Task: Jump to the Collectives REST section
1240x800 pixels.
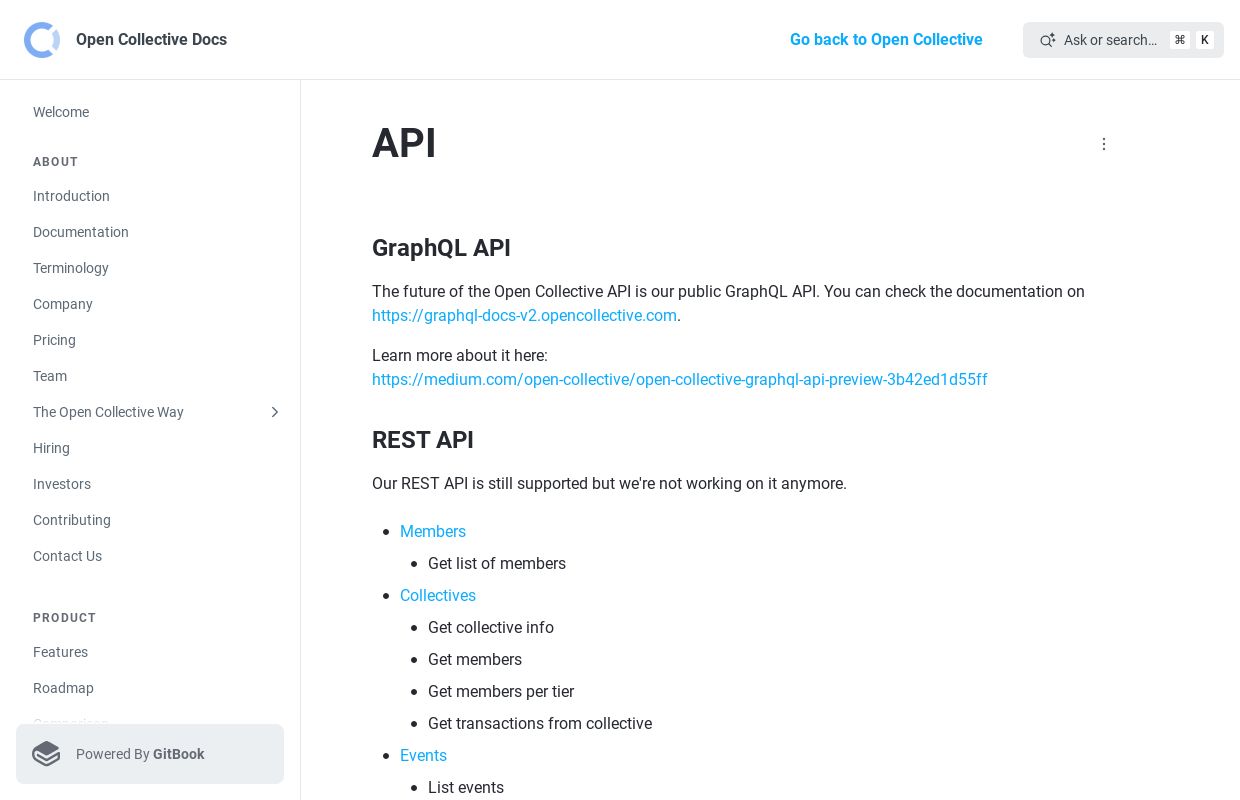Action: tap(438, 596)
